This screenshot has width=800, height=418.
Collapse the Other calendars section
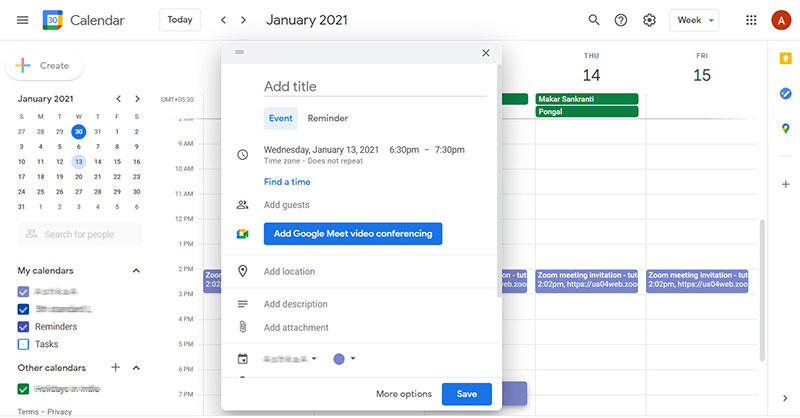coord(136,367)
